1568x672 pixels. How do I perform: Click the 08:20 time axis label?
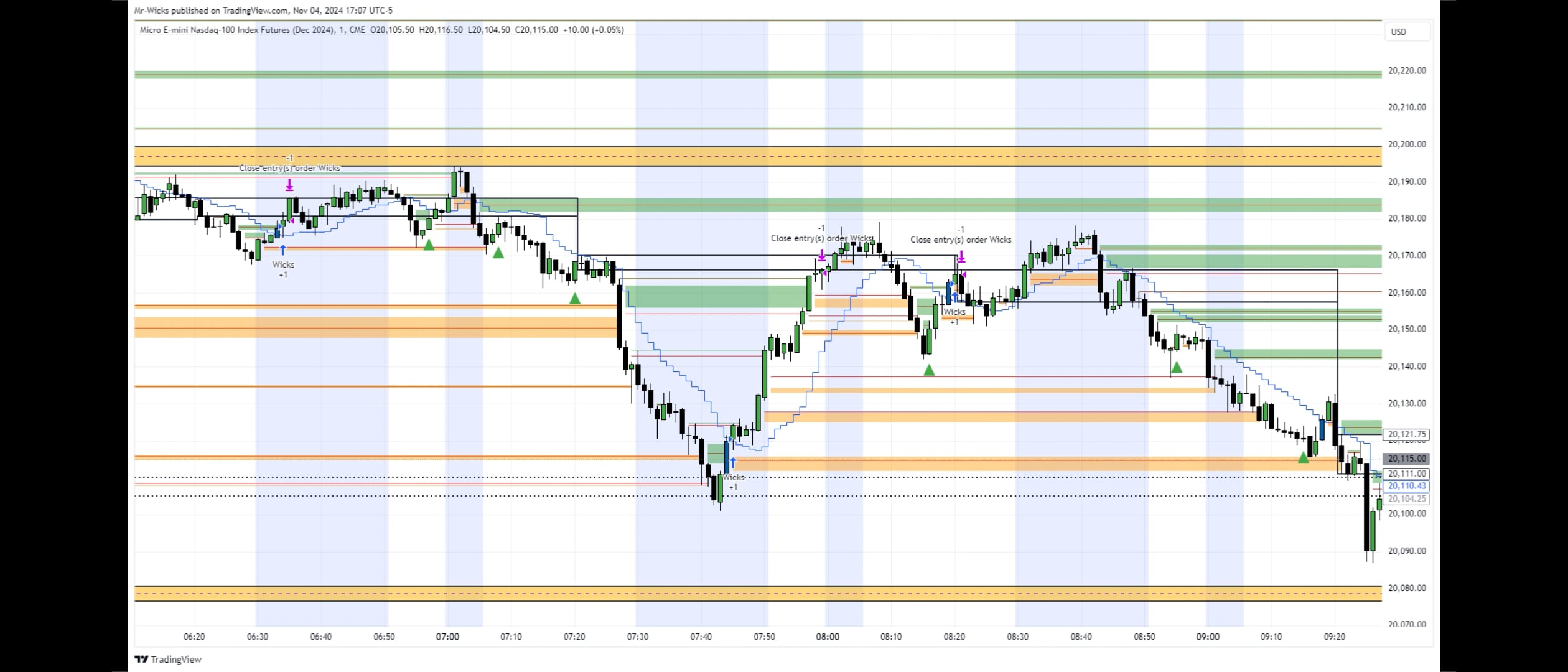pos(954,637)
